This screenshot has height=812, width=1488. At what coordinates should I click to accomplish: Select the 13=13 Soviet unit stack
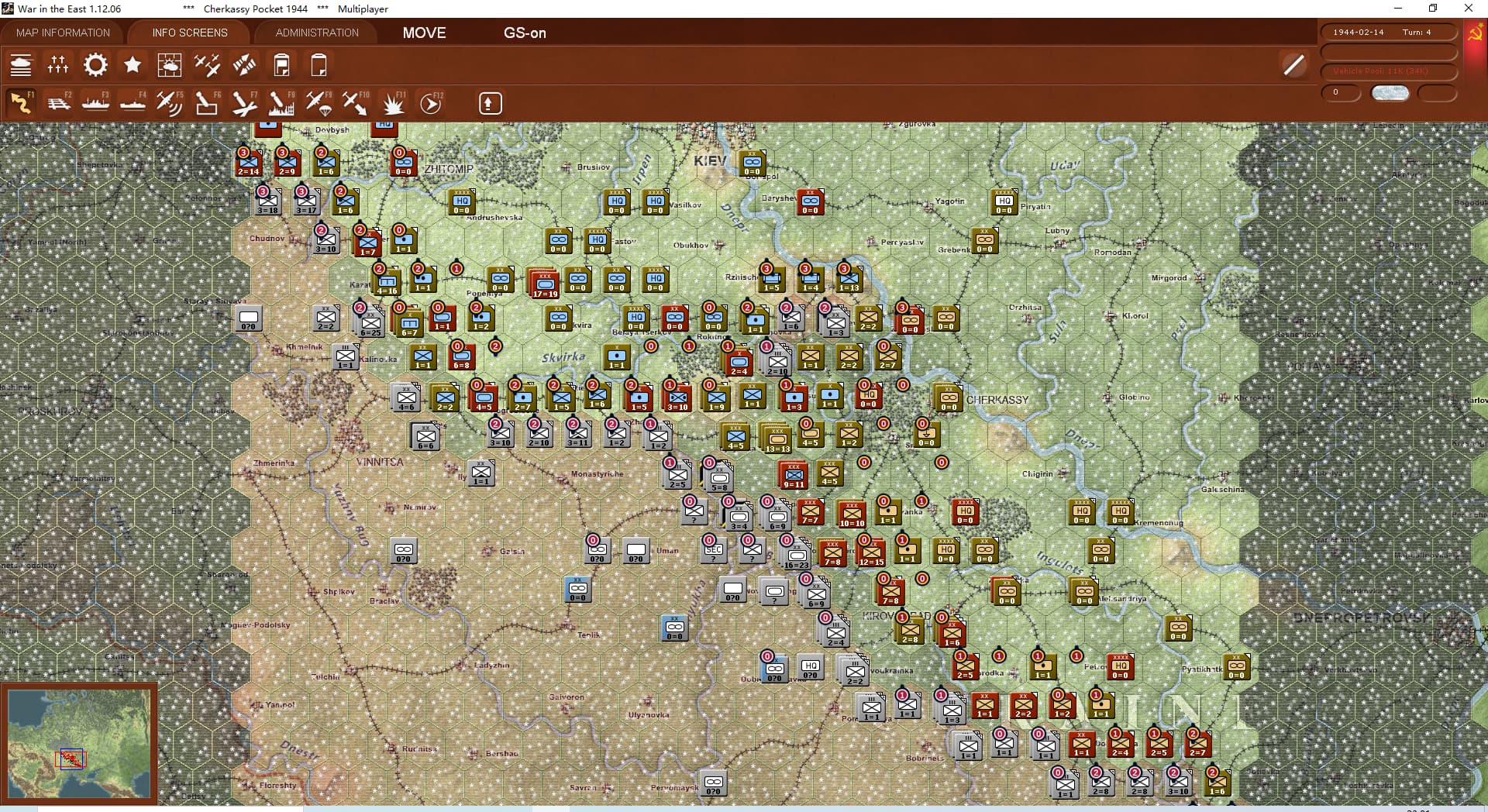(777, 439)
